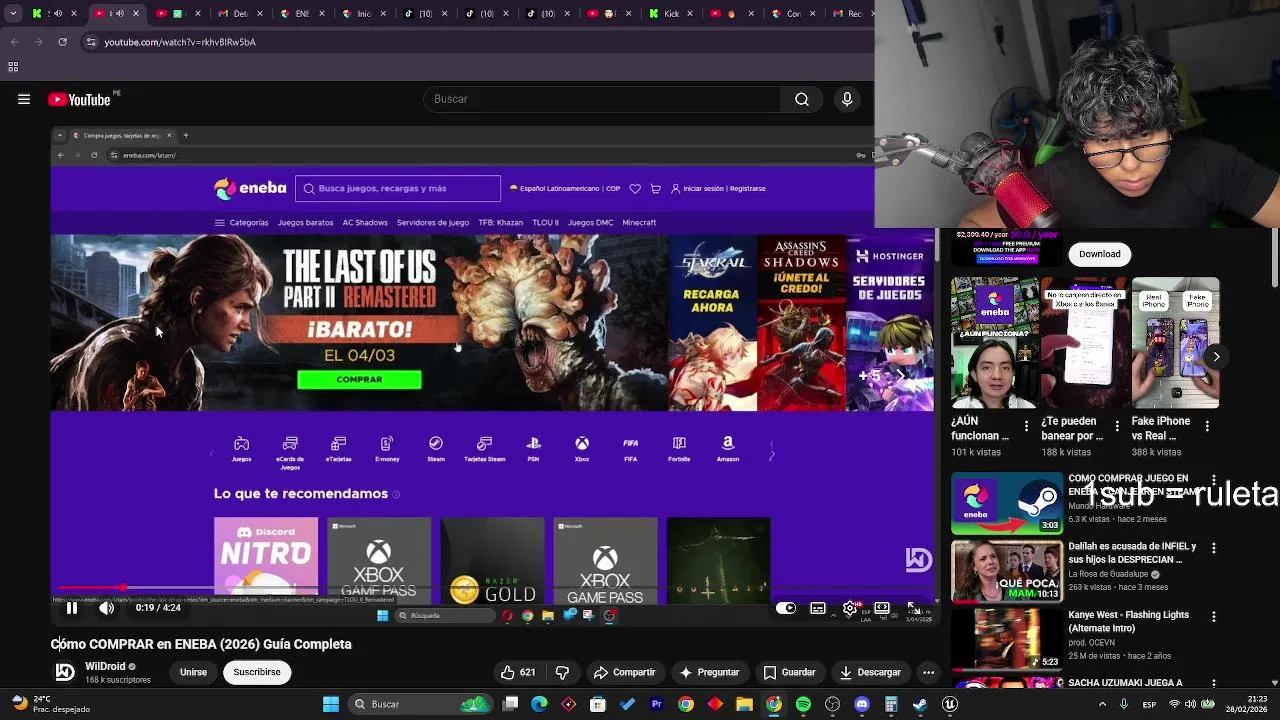Open options for Kanye West Flashing Lights

(1214, 616)
